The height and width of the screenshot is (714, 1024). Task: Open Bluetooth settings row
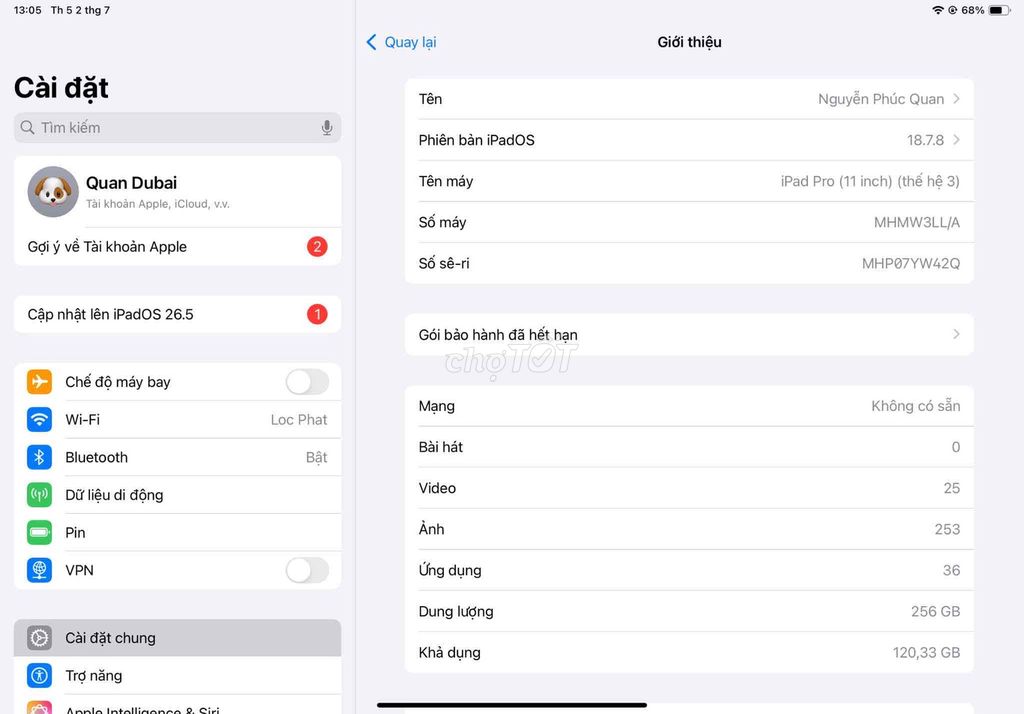click(177, 457)
